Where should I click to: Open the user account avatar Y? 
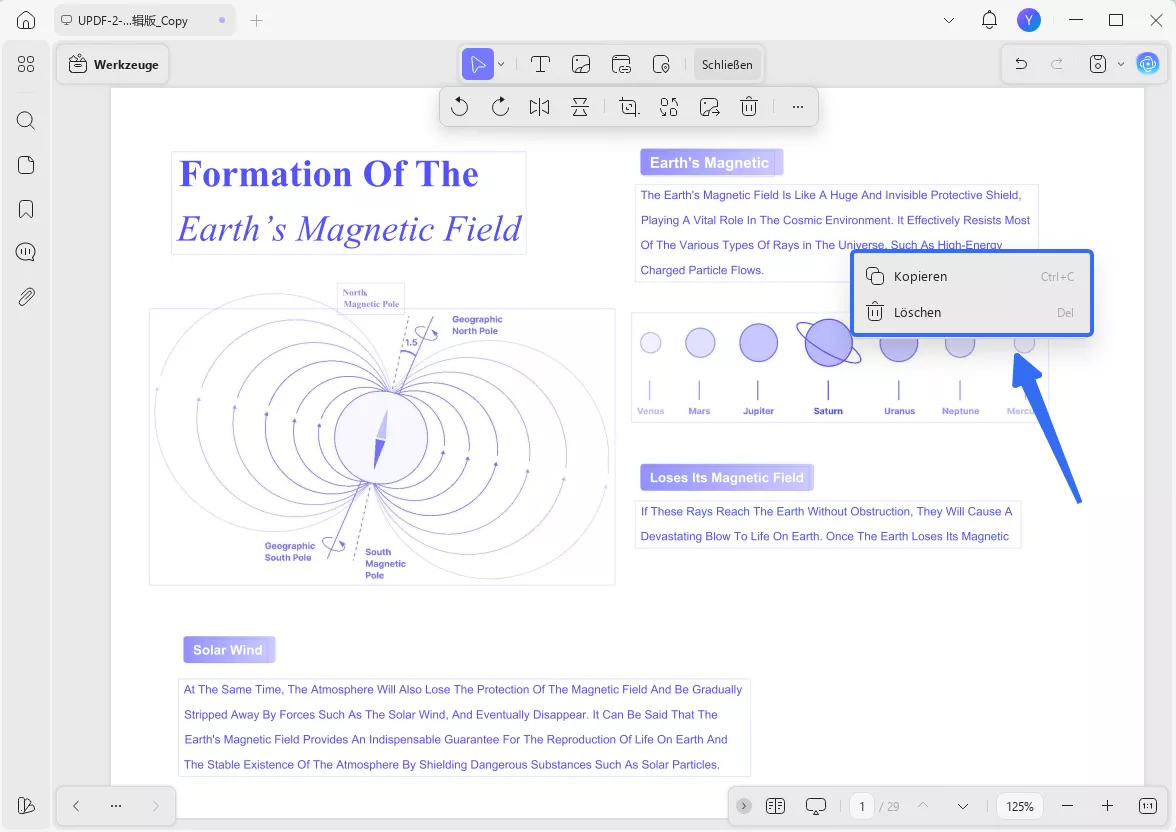pos(1029,20)
